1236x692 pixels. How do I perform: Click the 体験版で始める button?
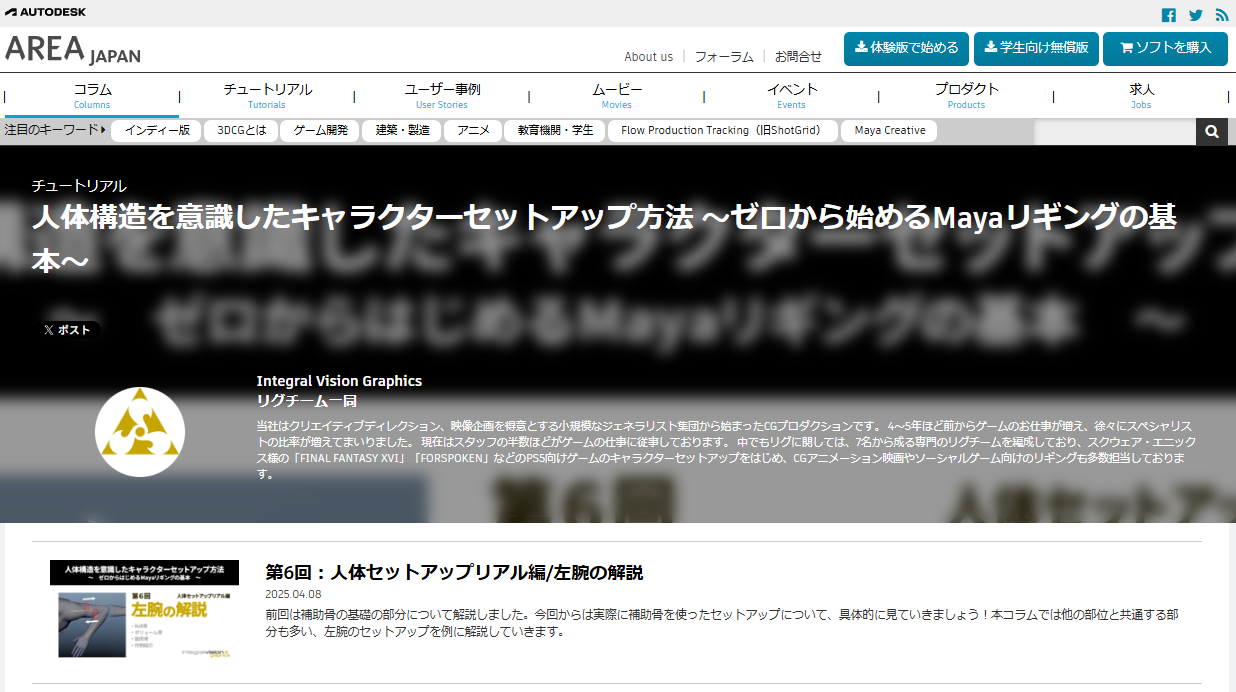(x=906, y=48)
